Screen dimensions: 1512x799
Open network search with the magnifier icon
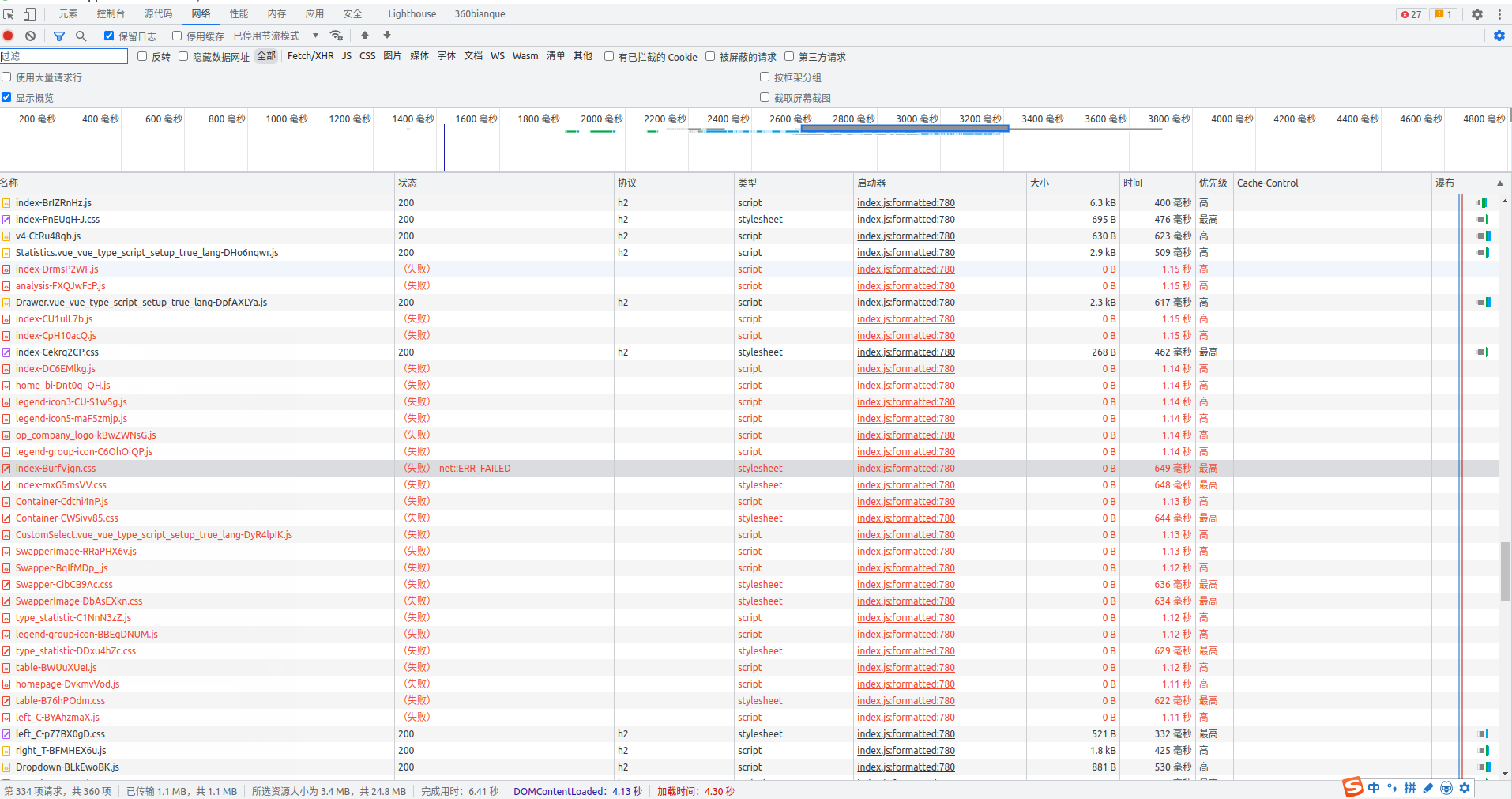tap(81, 36)
